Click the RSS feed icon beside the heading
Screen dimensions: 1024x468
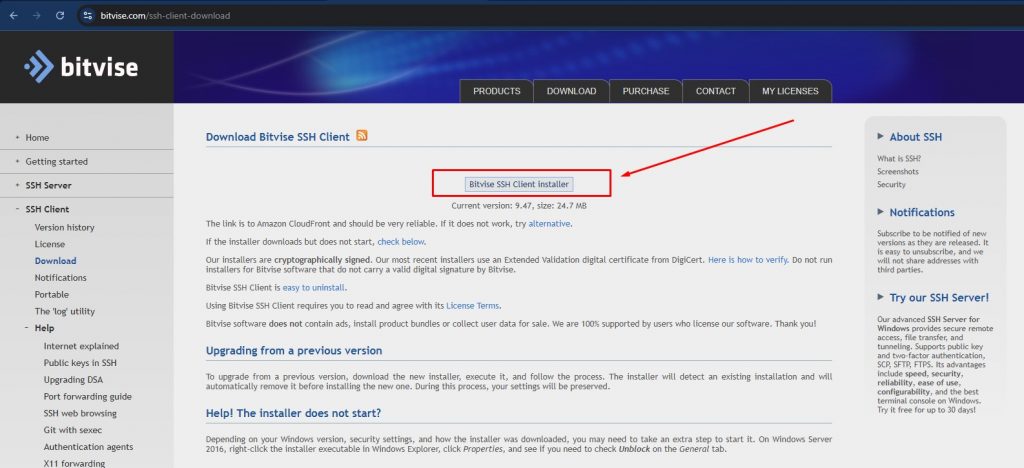(362, 136)
